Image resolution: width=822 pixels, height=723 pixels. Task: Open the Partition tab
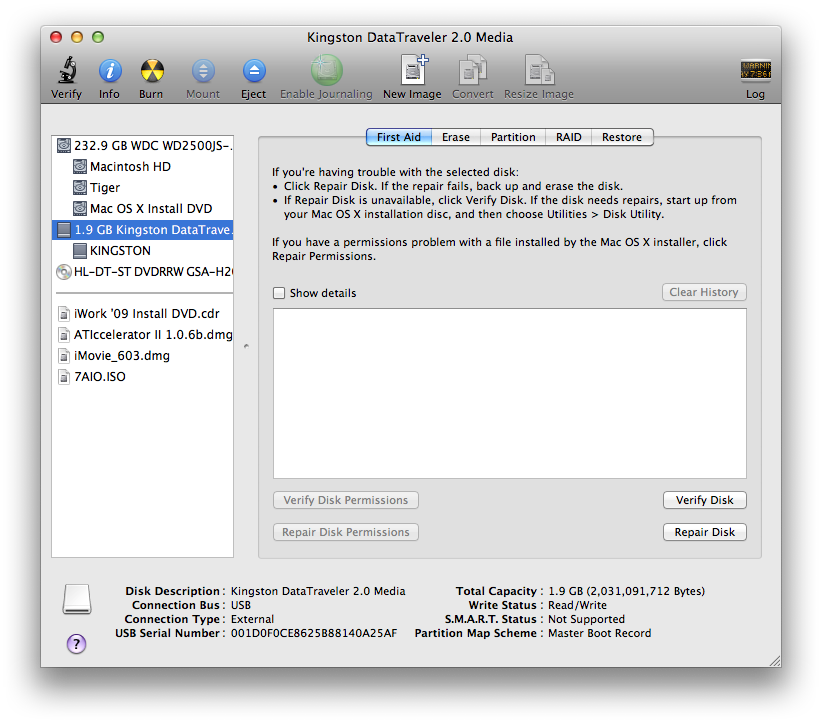(x=513, y=137)
